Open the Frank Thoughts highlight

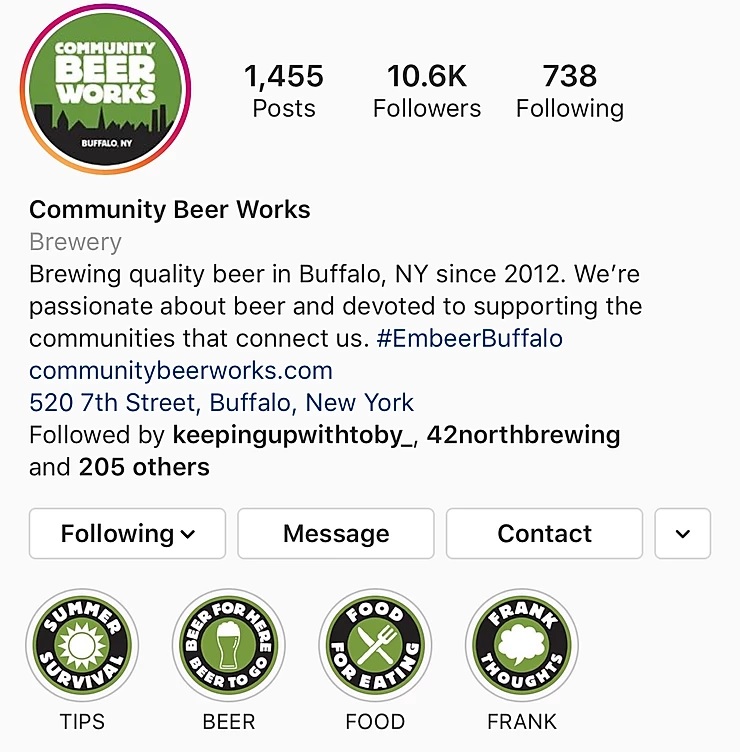[522, 645]
